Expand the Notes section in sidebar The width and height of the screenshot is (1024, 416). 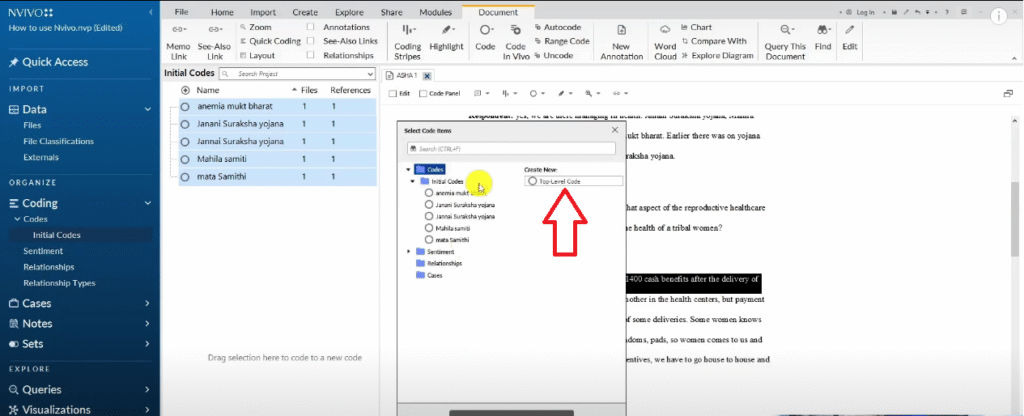[x=148, y=323]
